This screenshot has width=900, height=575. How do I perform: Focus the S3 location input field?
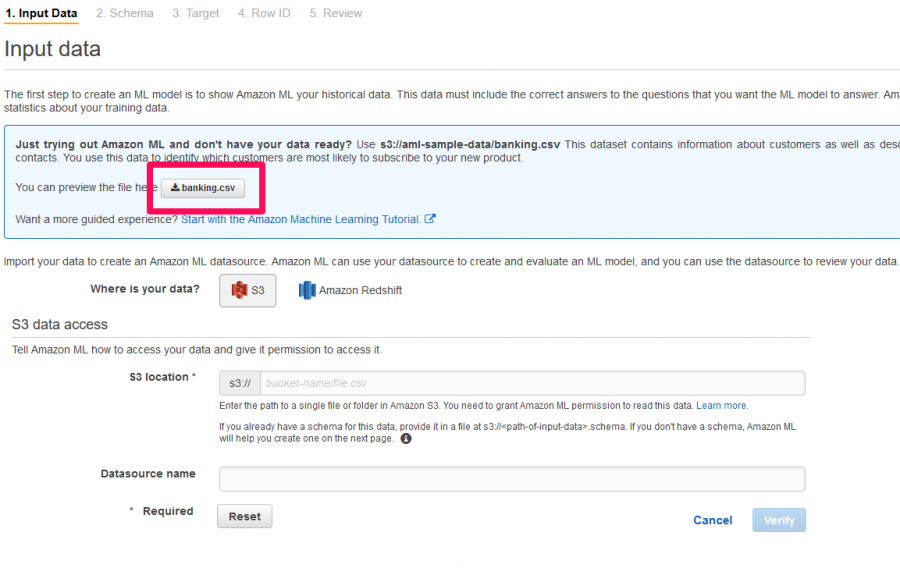pyautogui.click(x=533, y=383)
